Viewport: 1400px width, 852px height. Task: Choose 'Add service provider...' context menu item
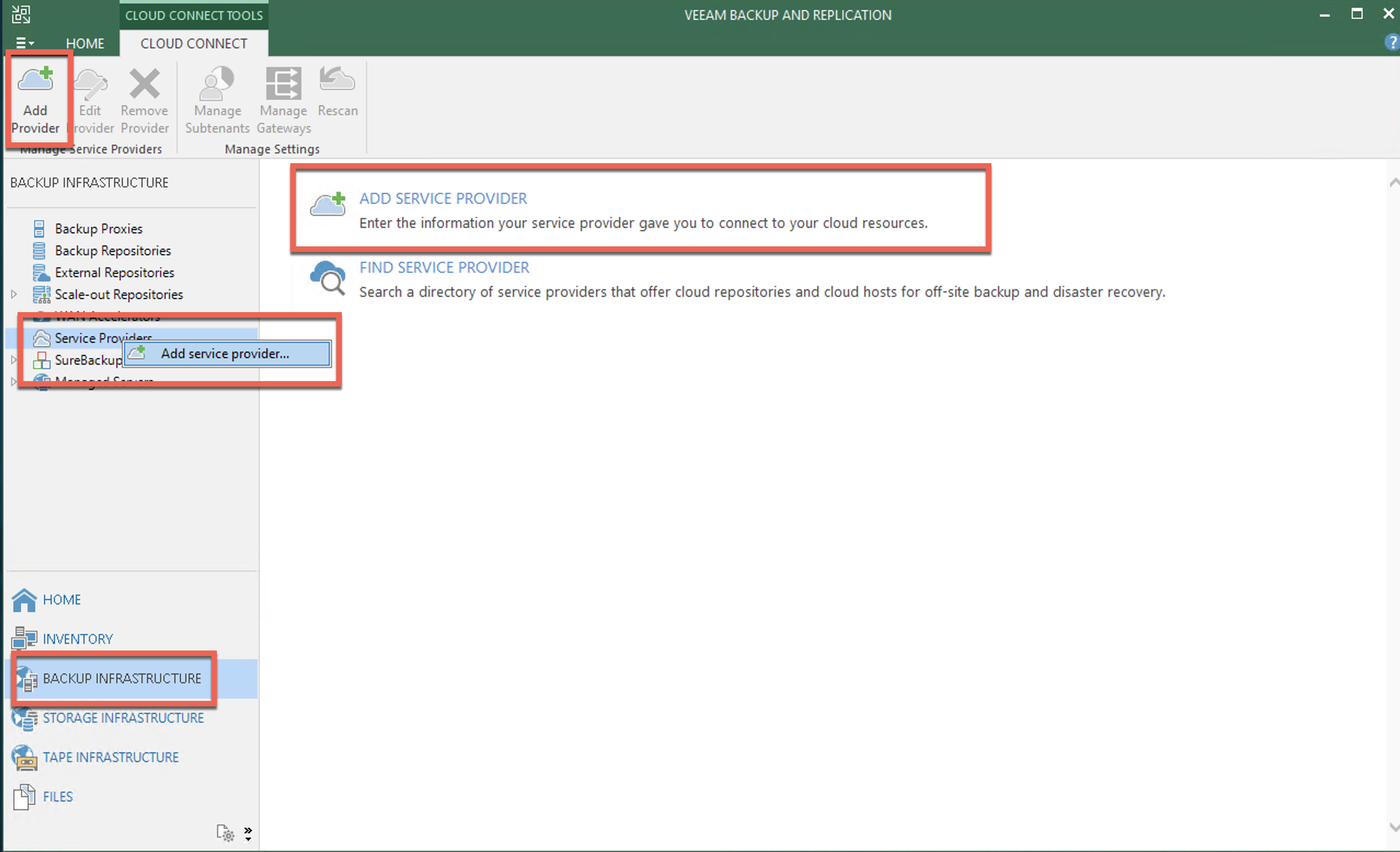point(225,353)
